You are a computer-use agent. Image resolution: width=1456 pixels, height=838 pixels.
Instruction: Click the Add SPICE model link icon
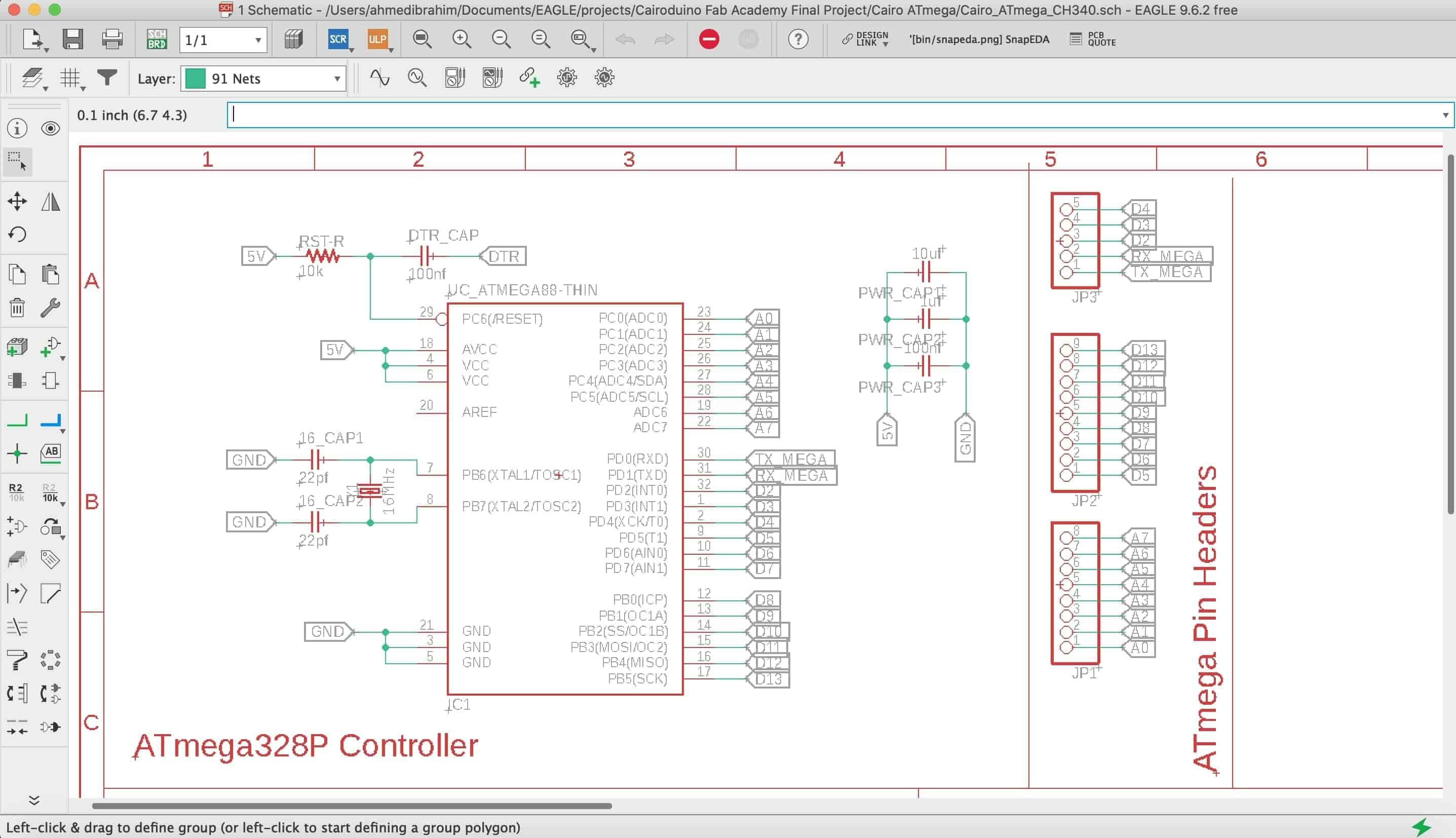[529, 78]
